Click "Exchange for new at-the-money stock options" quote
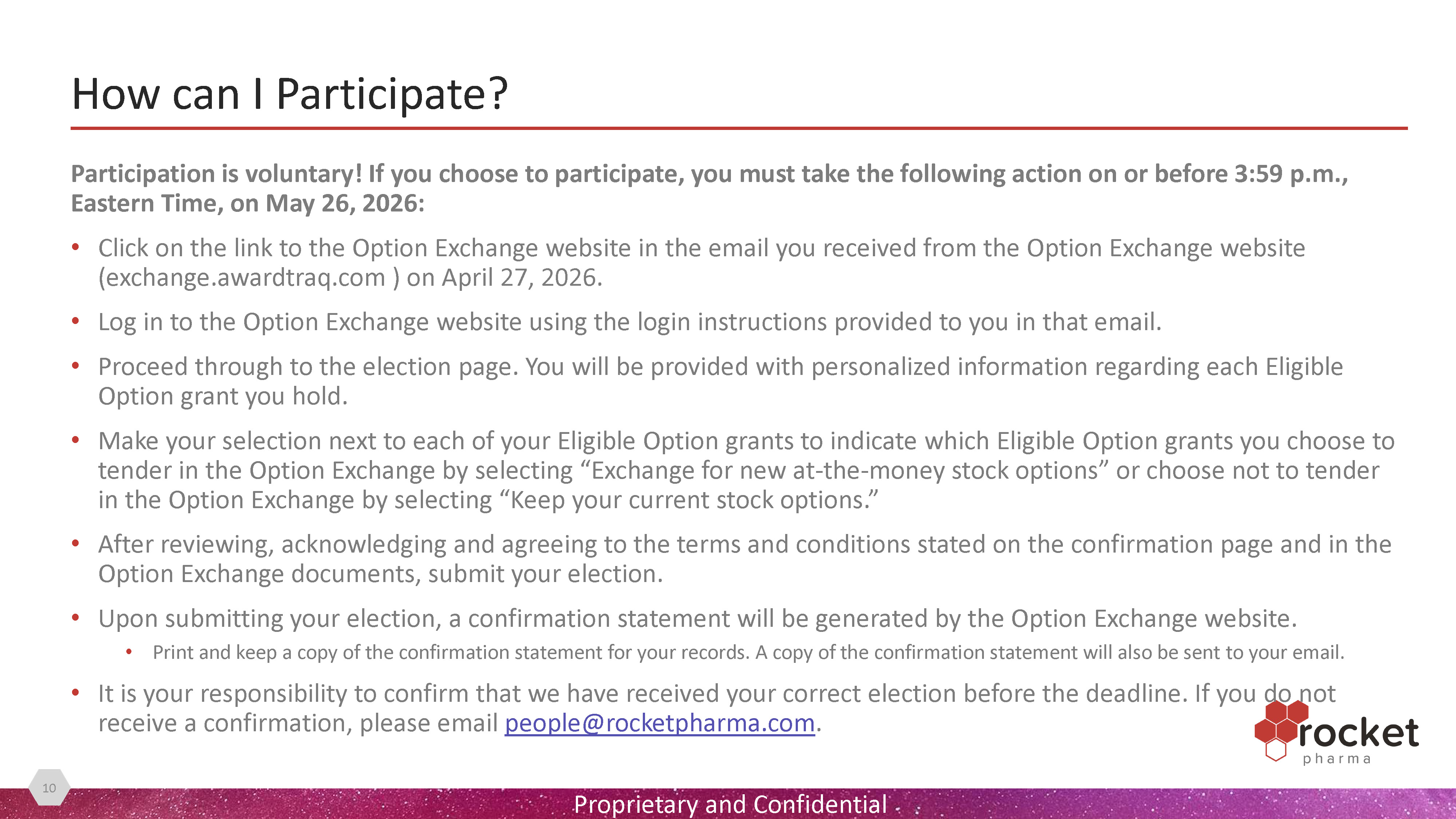Viewport: 1456px width, 819px height. (845, 471)
